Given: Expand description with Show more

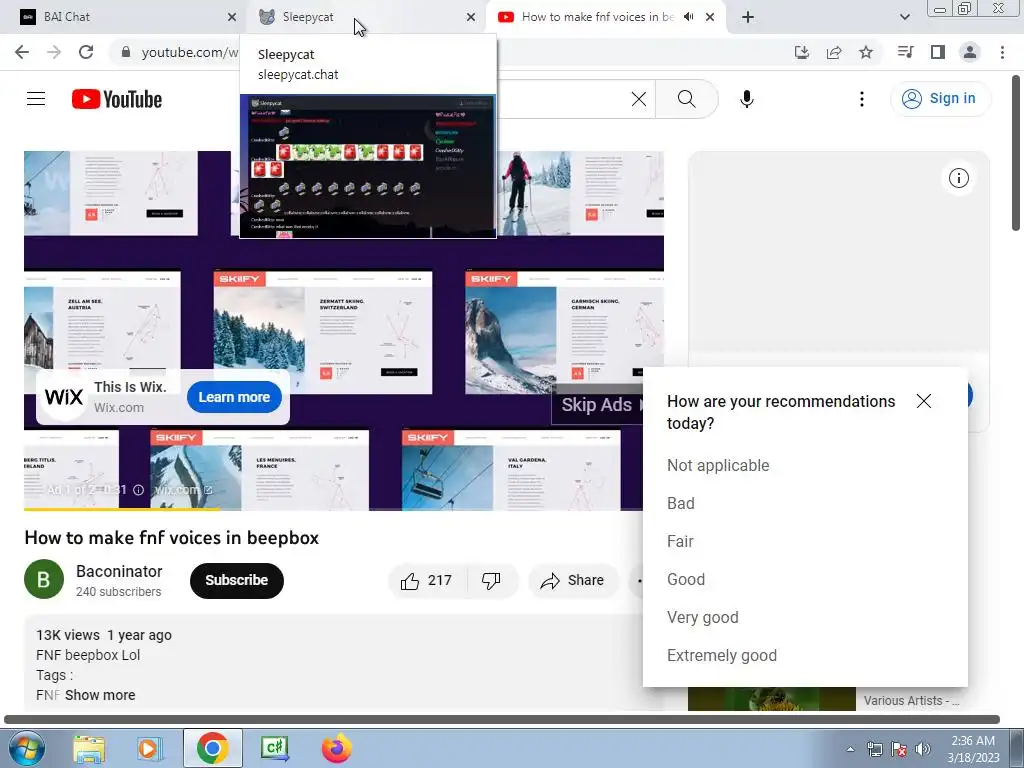Looking at the screenshot, I should 100,695.
